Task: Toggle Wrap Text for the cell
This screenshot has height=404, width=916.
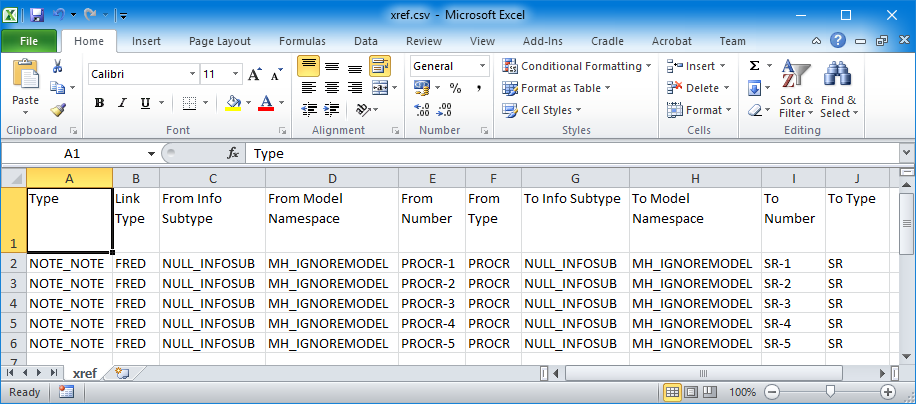Action: point(380,67)
